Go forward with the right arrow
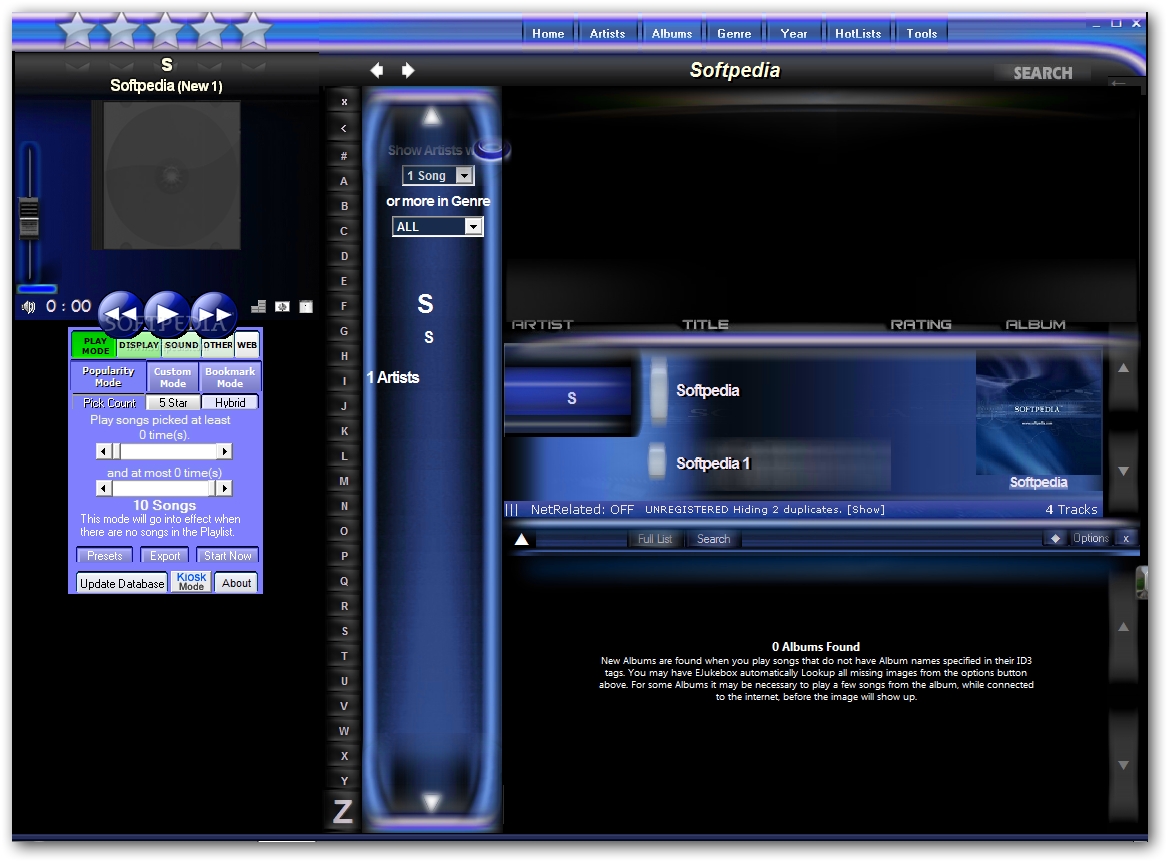Viewport: 1168px width, 862px height. point(407,70)
